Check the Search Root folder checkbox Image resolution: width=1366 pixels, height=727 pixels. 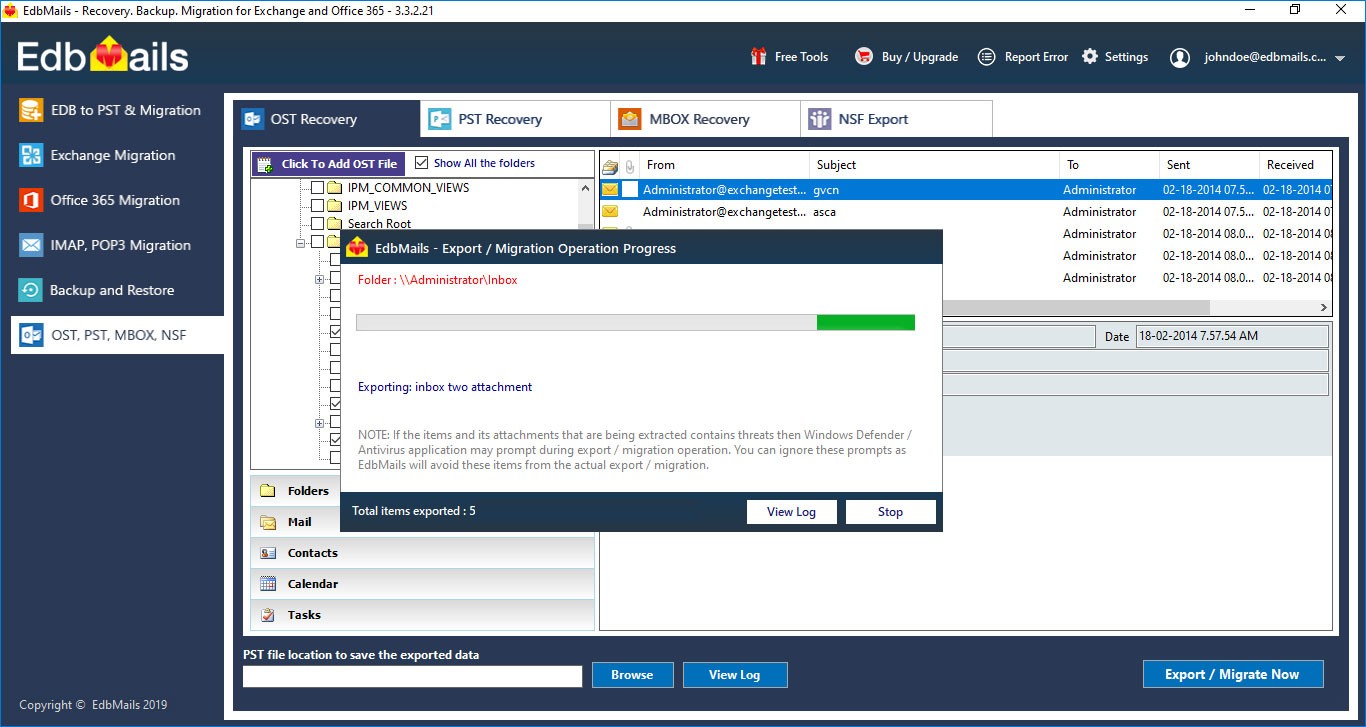pos(319,223)
